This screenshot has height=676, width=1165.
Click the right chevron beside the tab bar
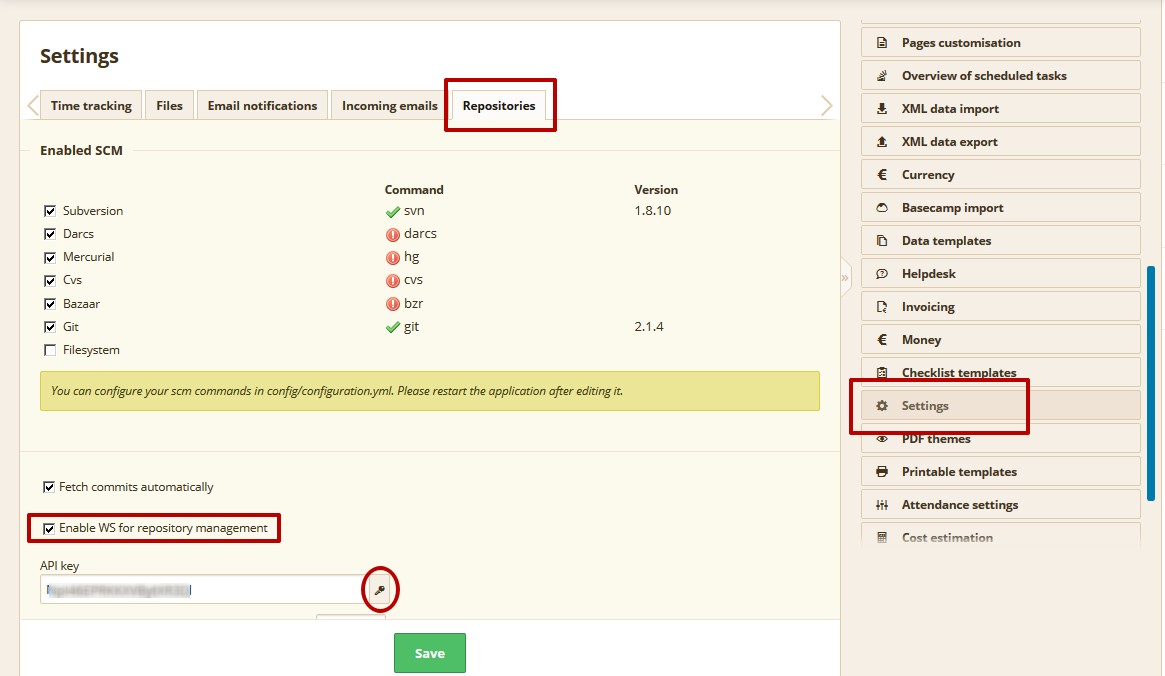827,104
